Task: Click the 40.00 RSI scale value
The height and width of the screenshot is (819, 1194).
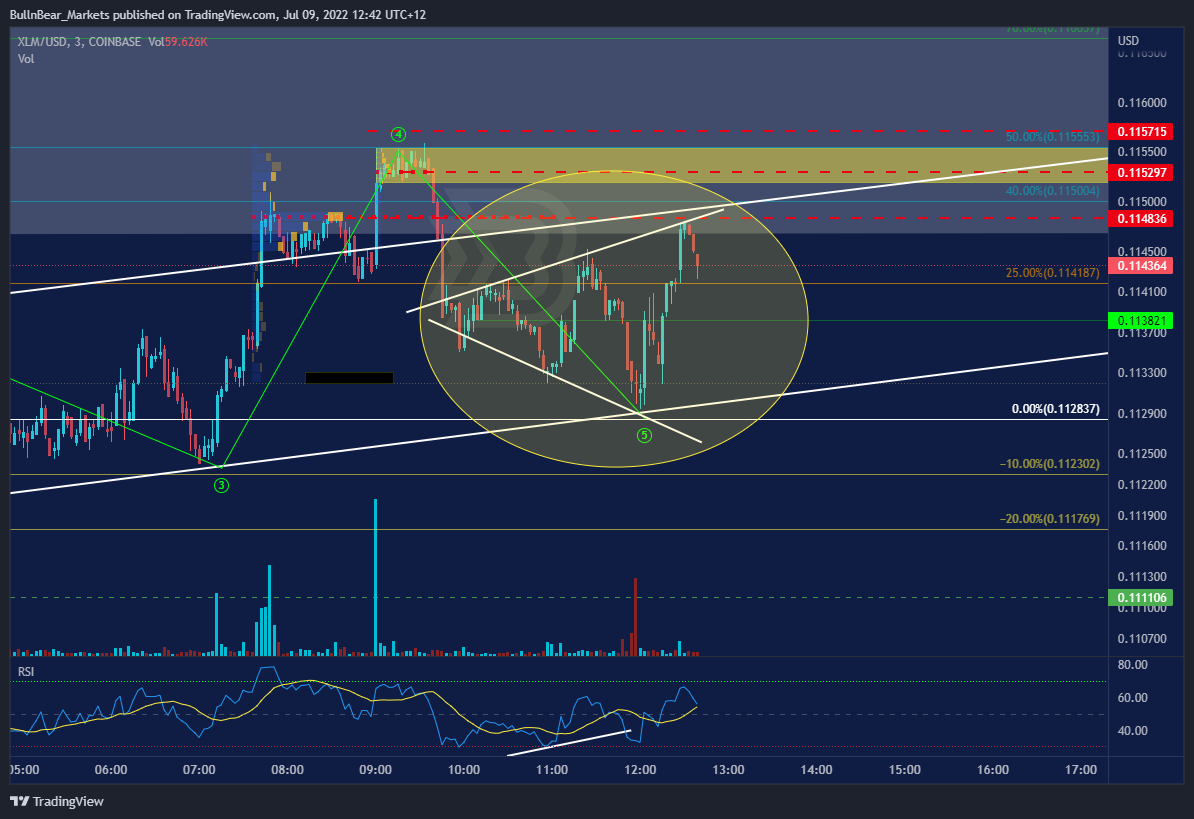Action: click(1132, 730)
